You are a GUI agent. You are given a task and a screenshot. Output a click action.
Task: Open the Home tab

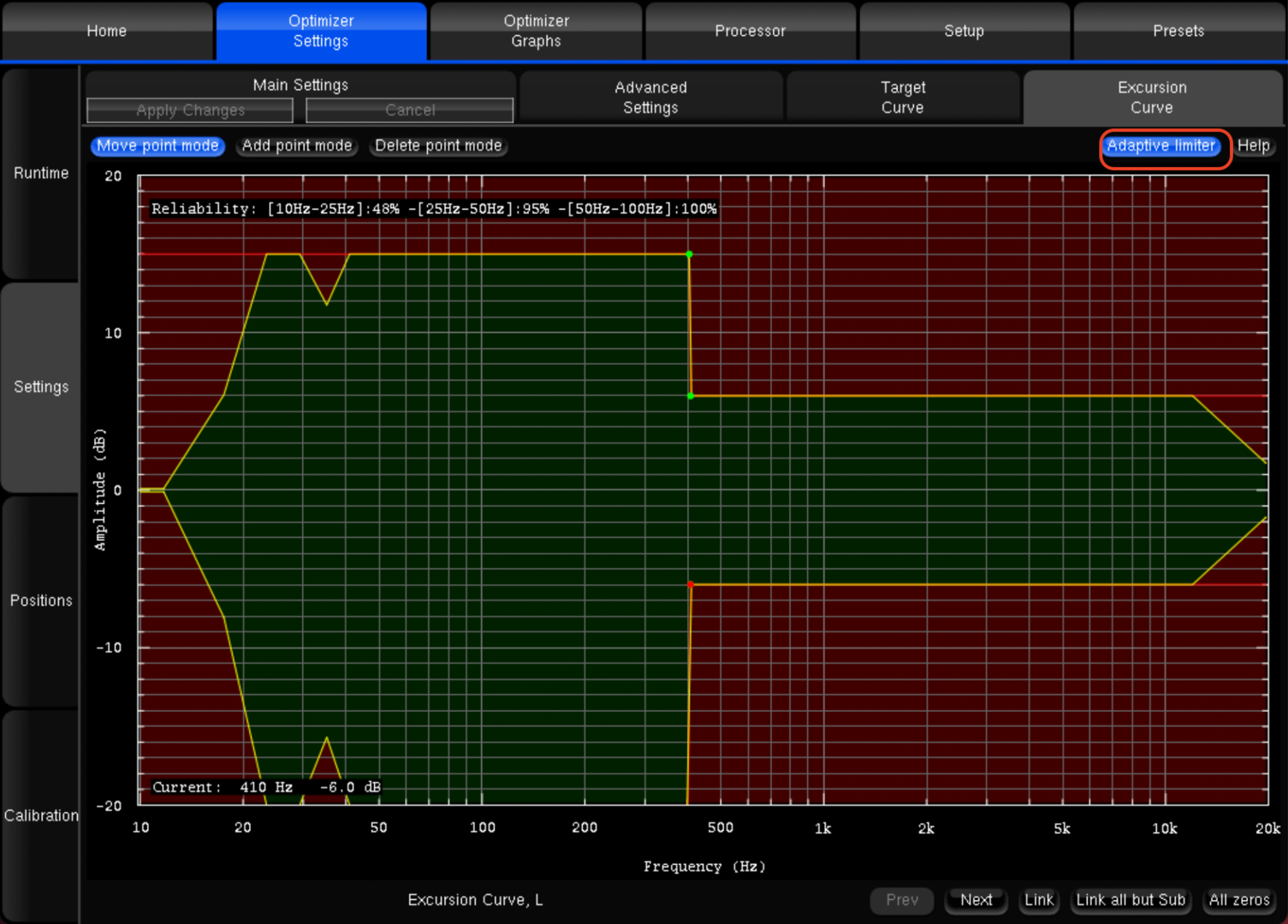(x=107, y=31)
